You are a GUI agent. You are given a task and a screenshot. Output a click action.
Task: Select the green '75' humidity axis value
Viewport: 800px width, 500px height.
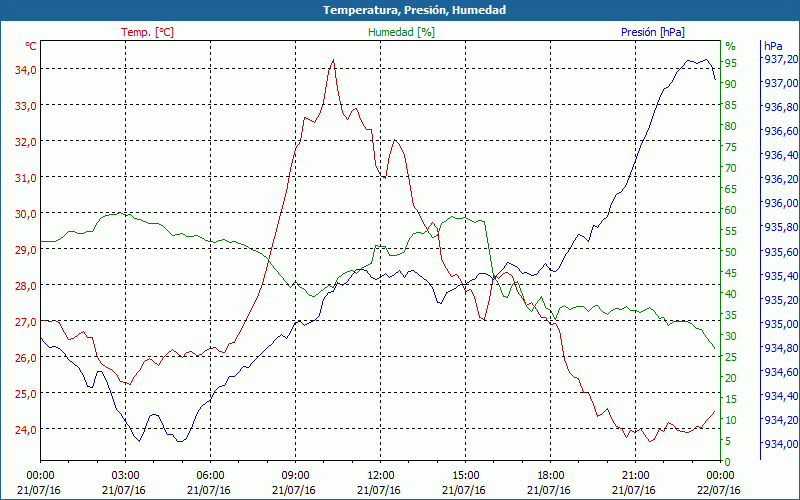click(x=731, y=147)
